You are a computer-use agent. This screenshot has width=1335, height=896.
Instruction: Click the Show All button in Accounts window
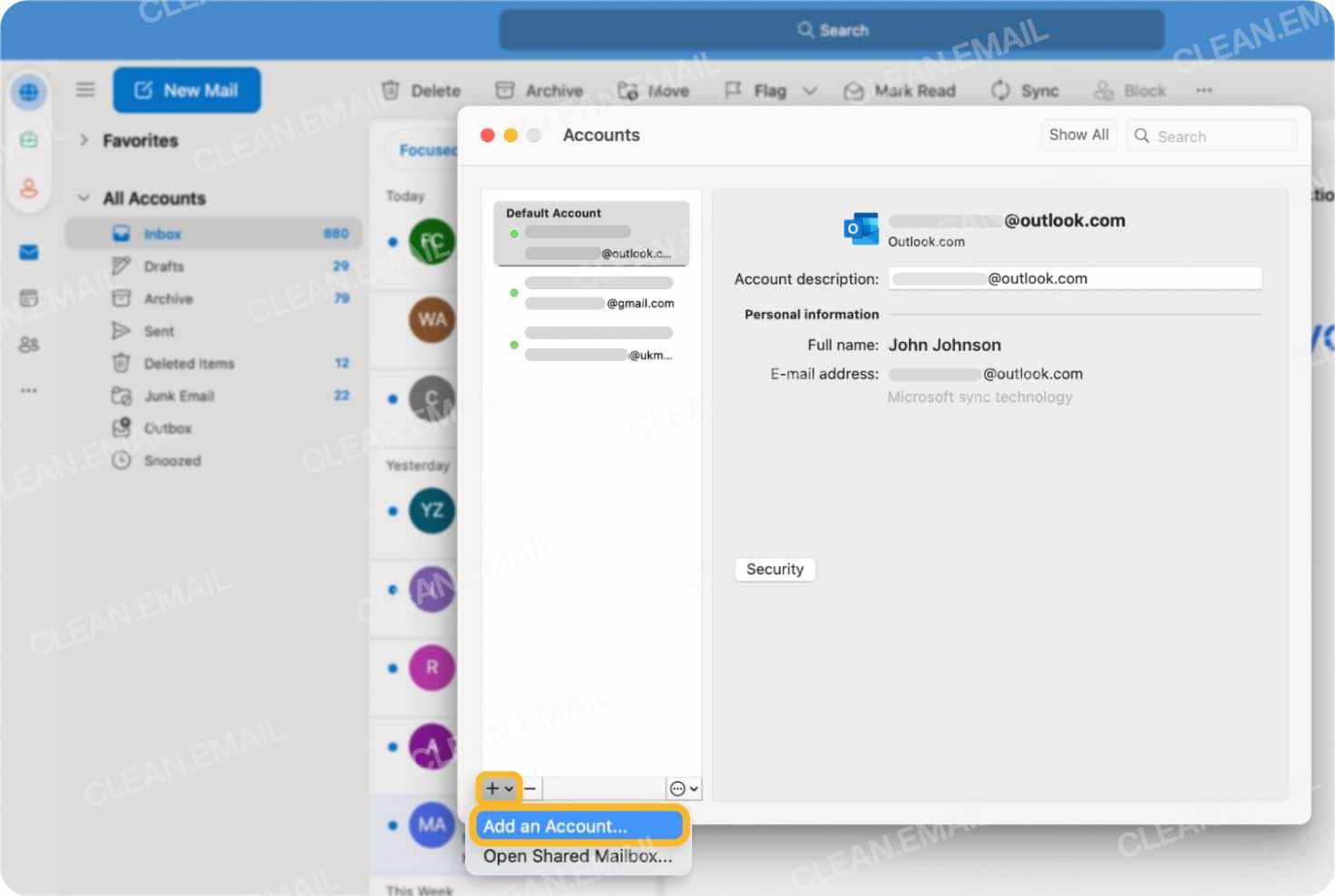click(x=1078, y=134)
